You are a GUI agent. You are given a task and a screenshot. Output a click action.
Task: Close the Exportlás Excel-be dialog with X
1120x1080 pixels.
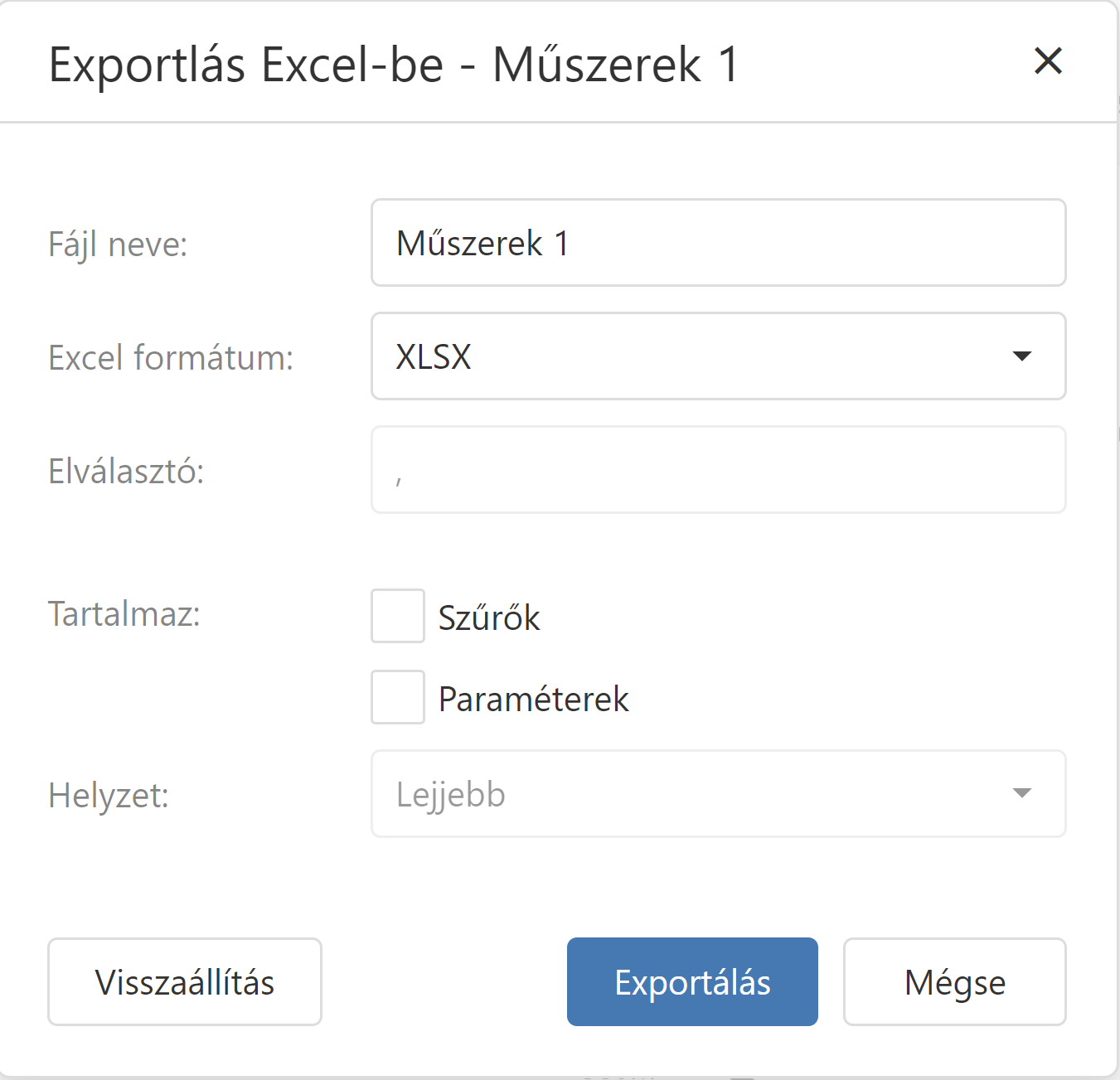pos(1048,61)
